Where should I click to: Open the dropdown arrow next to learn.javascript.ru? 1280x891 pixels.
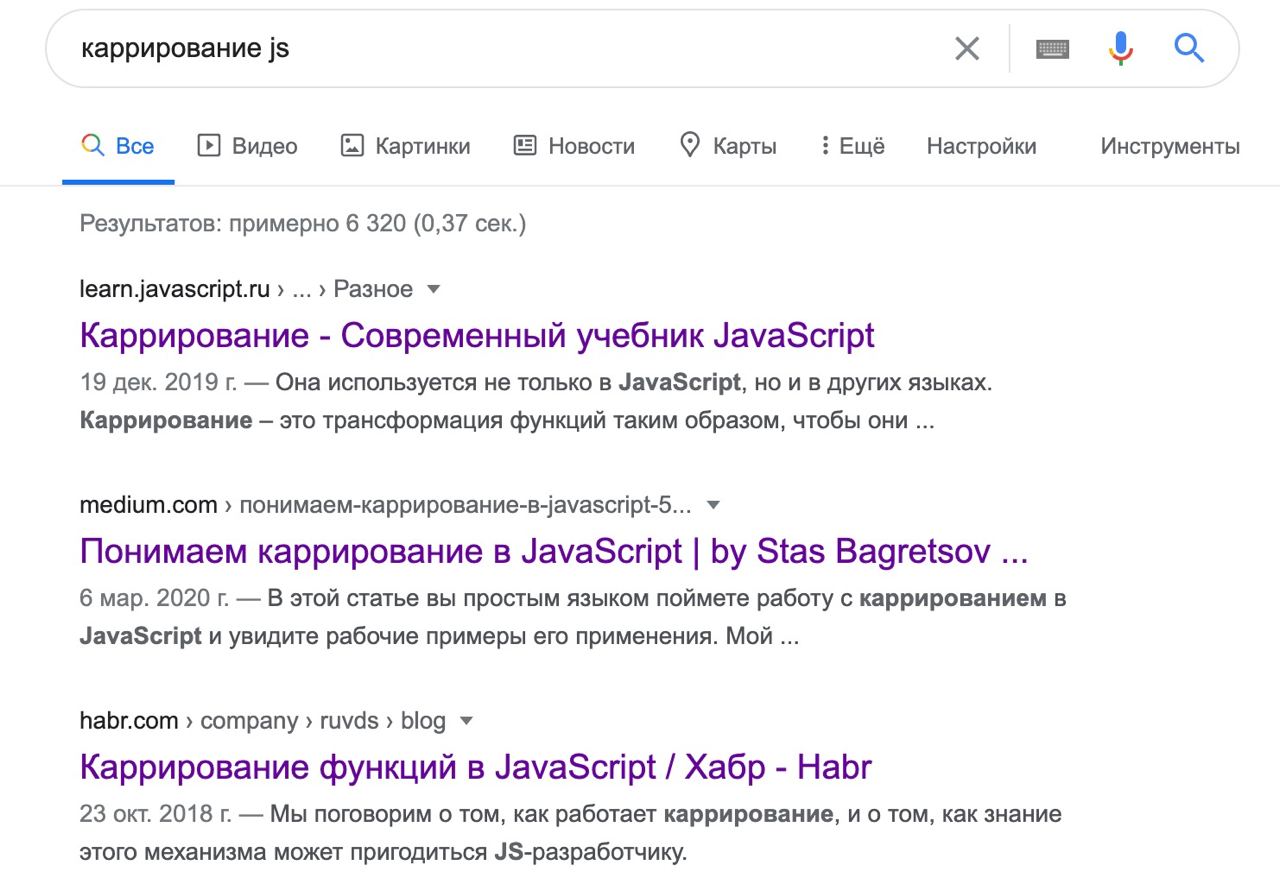click(433, 290)
